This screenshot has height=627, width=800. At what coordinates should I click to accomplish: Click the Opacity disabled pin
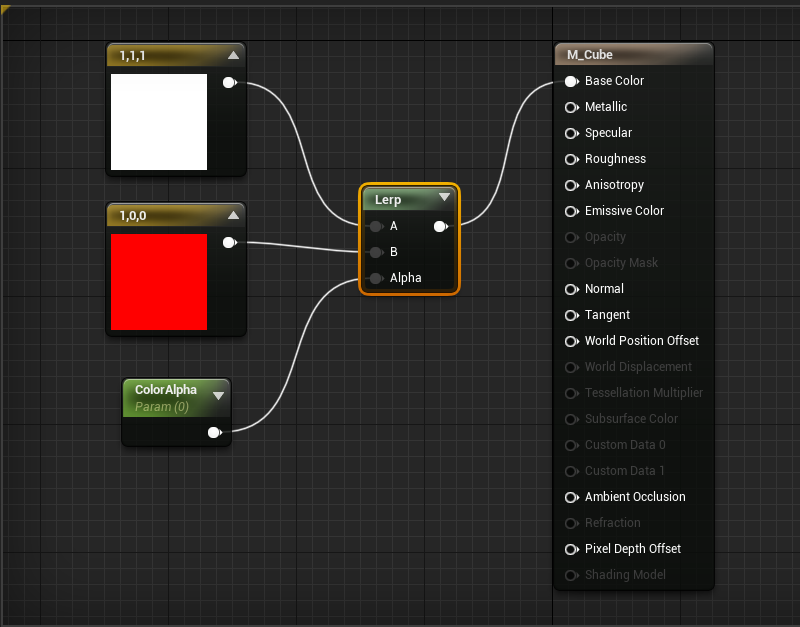click(x=571, y=237)
